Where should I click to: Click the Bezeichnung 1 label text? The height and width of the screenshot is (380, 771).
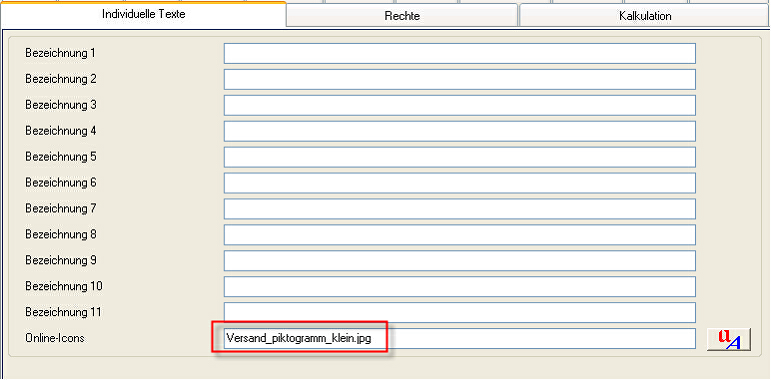pos(60,53)
